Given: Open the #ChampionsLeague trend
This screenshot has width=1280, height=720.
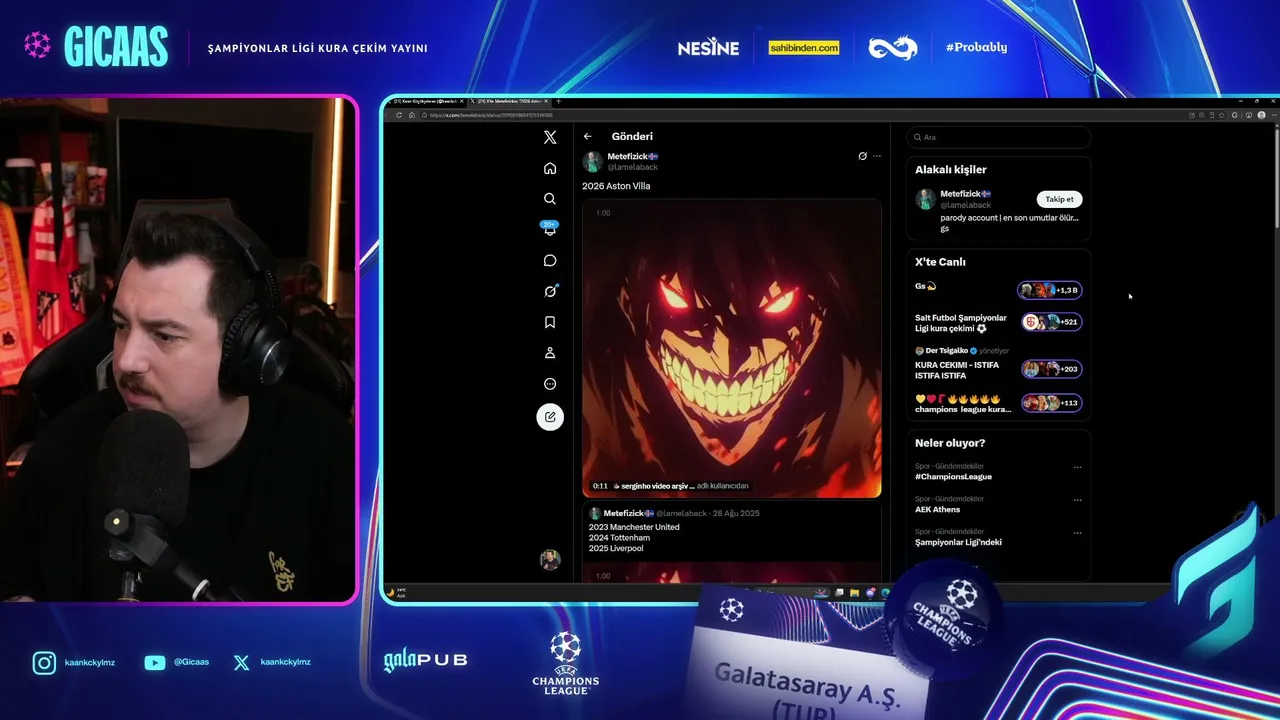Looking at the screenshot, I should point(954,477).
